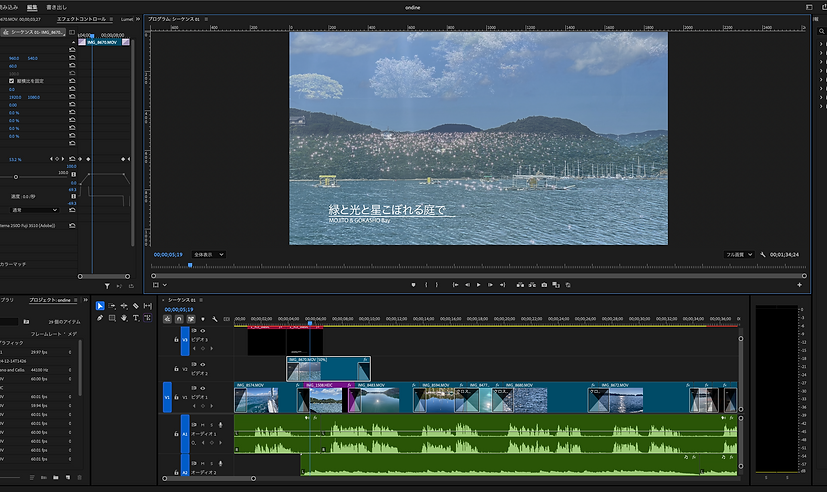Open the 通常 blend mode dropdown
The image size is (827, 492).
tap(35, 210)
